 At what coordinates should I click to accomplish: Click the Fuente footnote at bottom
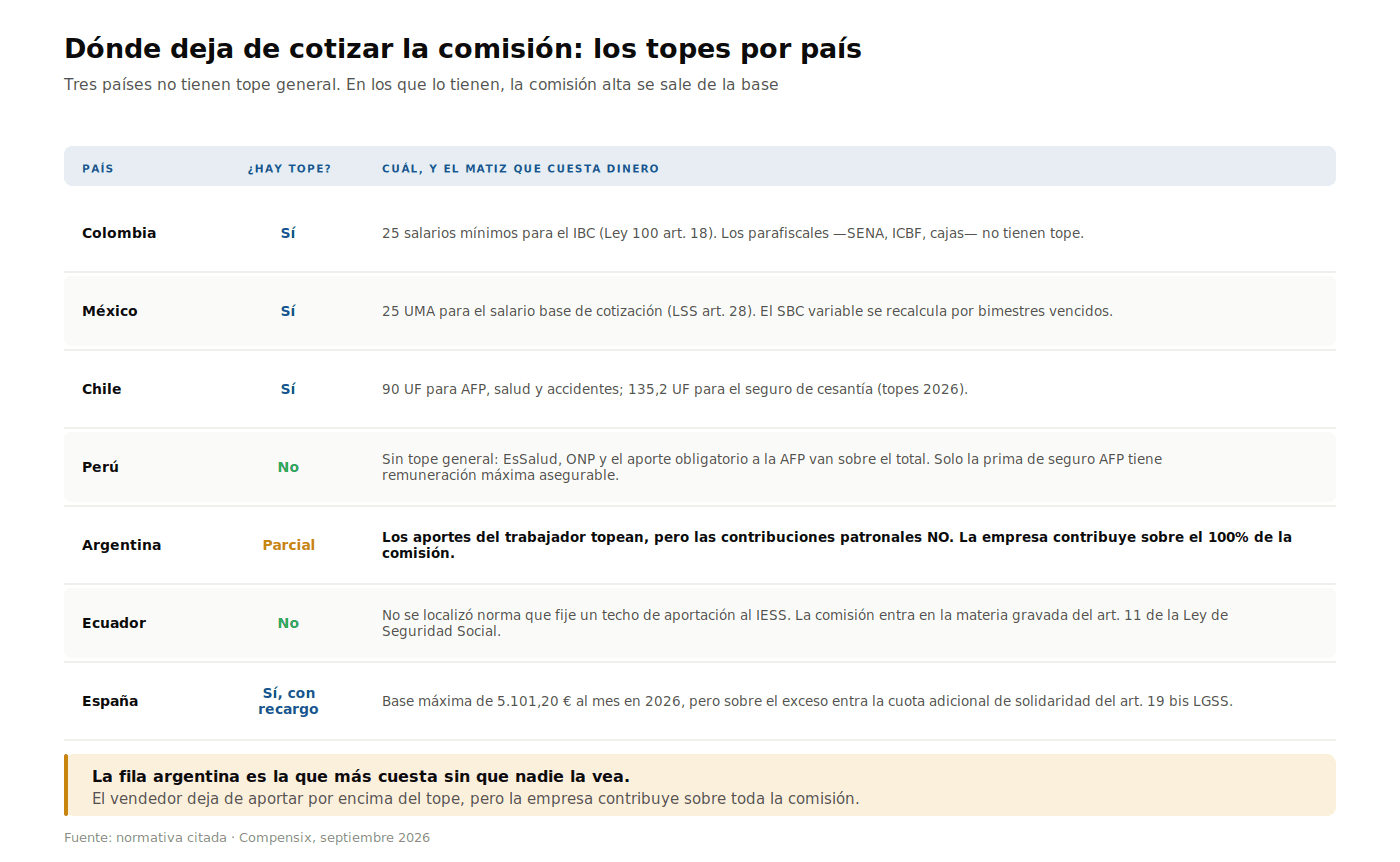tap(247, 838)
